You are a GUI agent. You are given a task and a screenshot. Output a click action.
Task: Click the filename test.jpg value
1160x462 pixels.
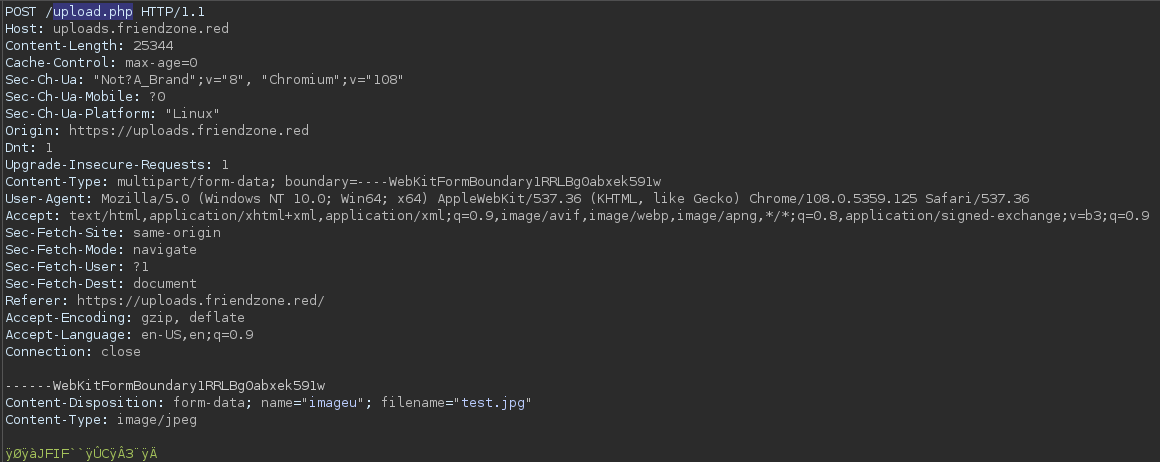pyautogui.click(x=493, y=404)
